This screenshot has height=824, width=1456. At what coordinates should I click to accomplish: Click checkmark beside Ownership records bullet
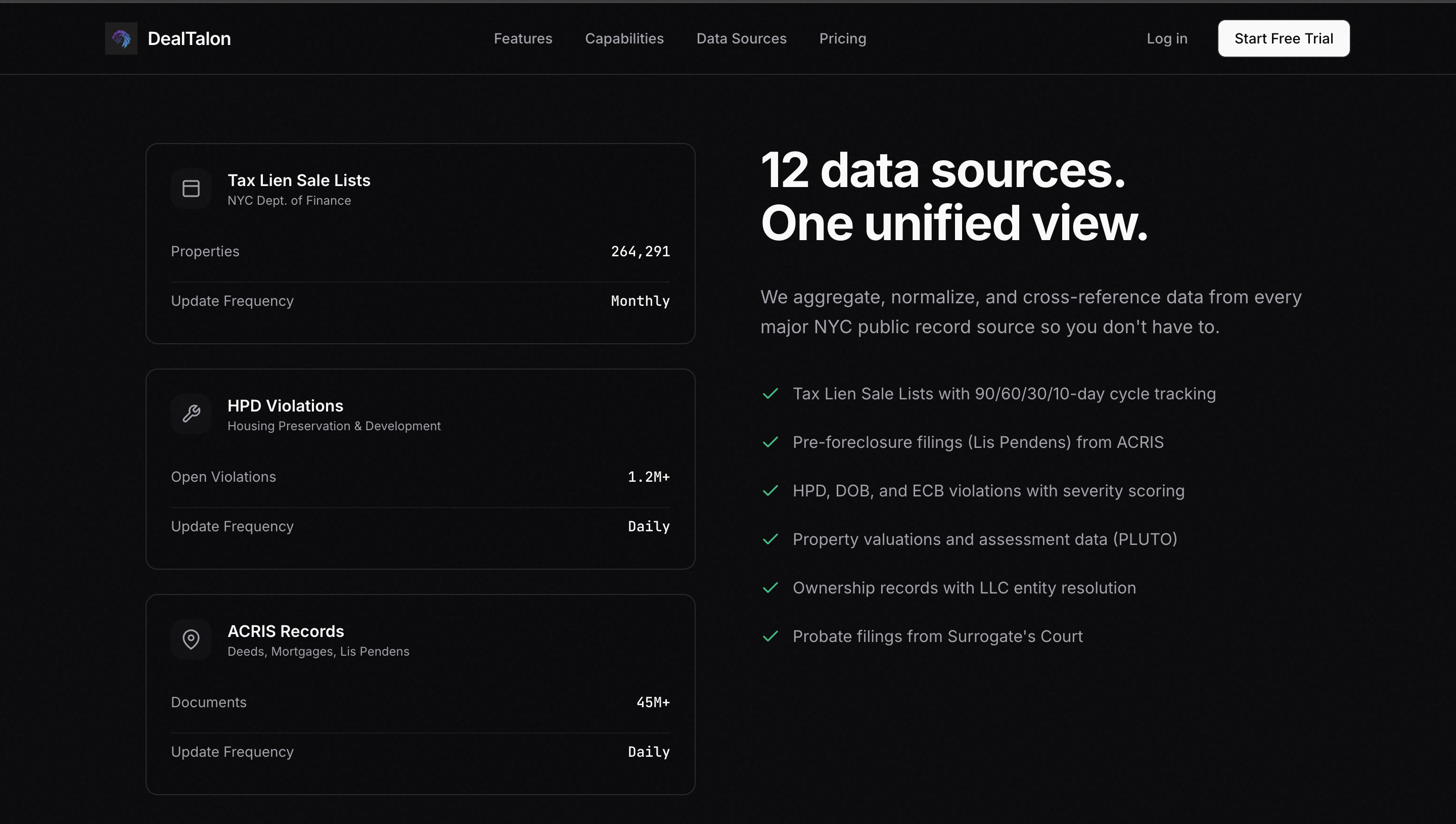click(x=770, y=588)
